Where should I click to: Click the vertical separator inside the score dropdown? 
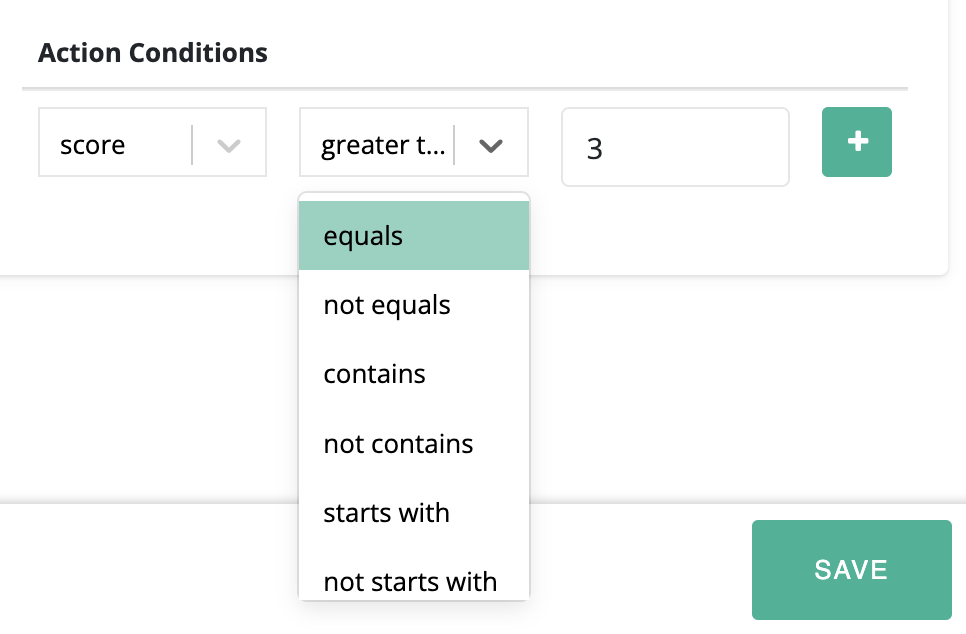pyautogui.click(x=191, y=145)
